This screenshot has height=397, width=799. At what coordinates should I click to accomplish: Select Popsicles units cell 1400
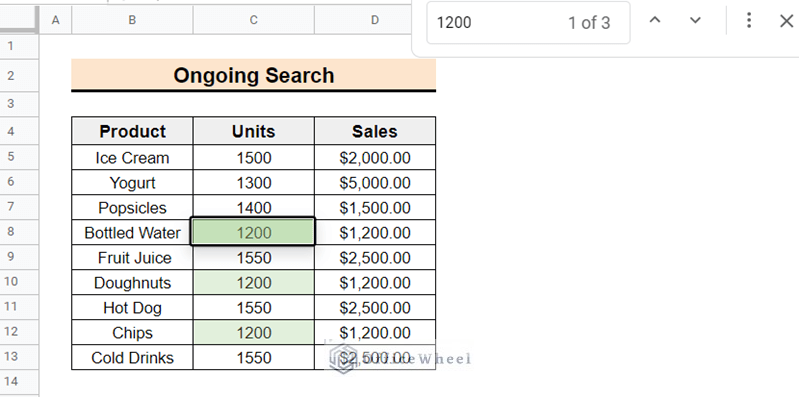pyautogui.click(x=253, y=207)
